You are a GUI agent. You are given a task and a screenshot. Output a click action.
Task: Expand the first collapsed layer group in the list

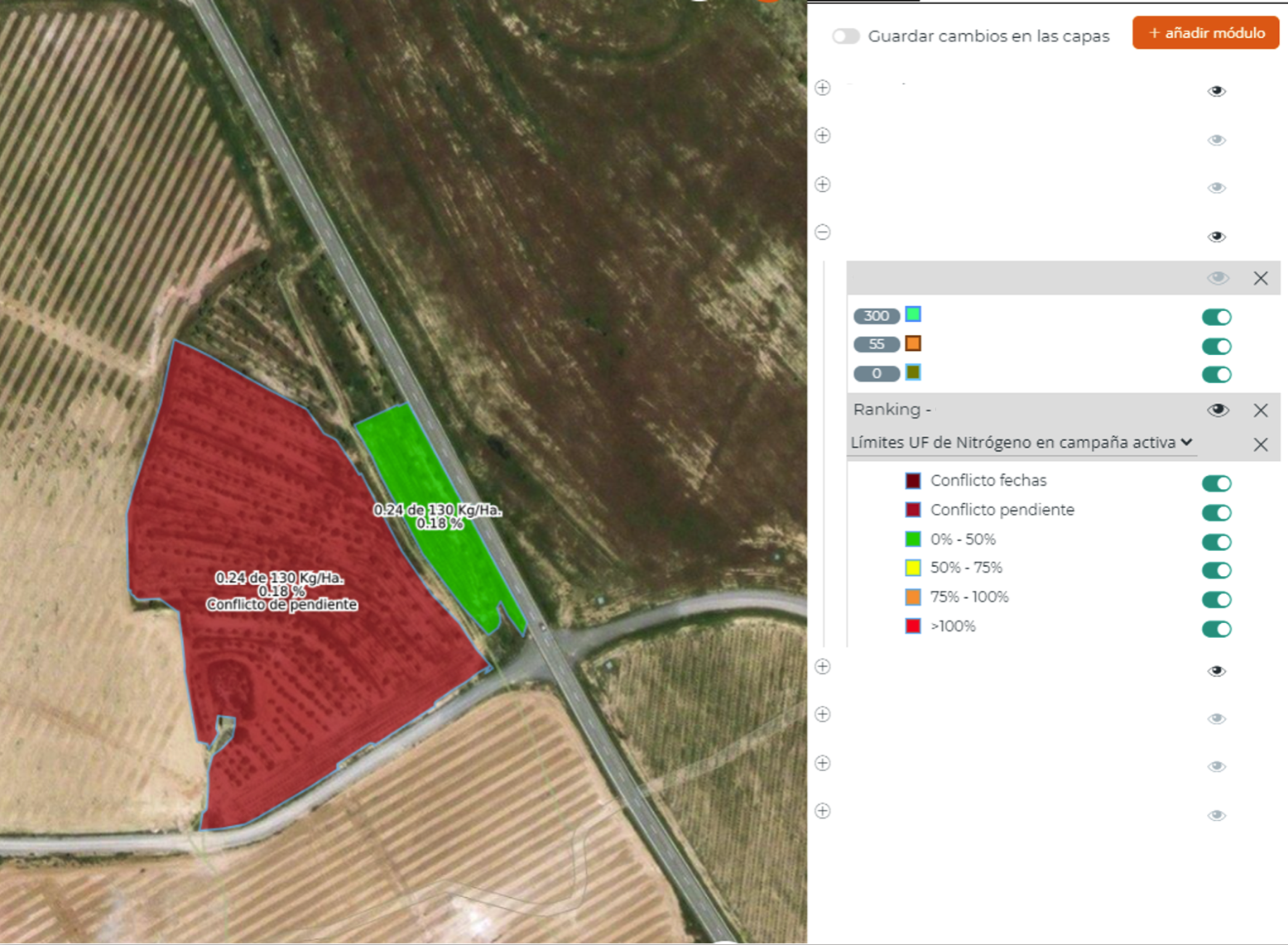(823, 88)
